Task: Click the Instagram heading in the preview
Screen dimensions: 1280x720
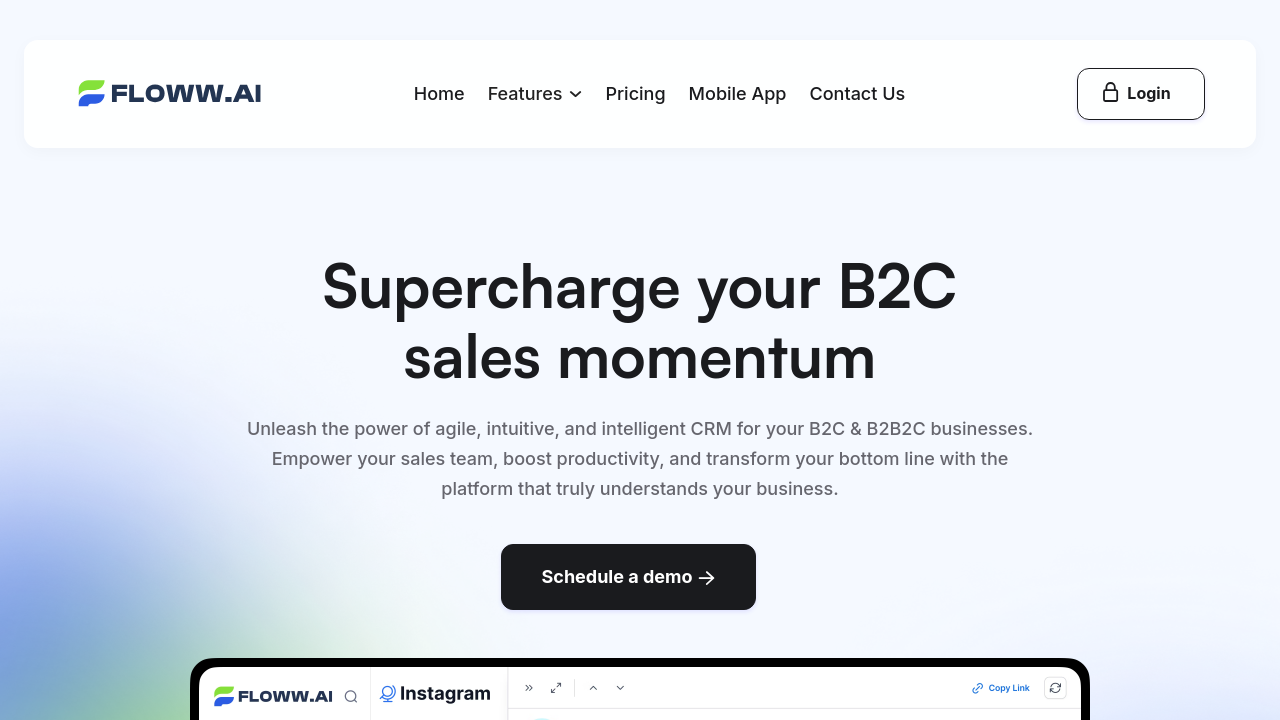Action: 445,694
